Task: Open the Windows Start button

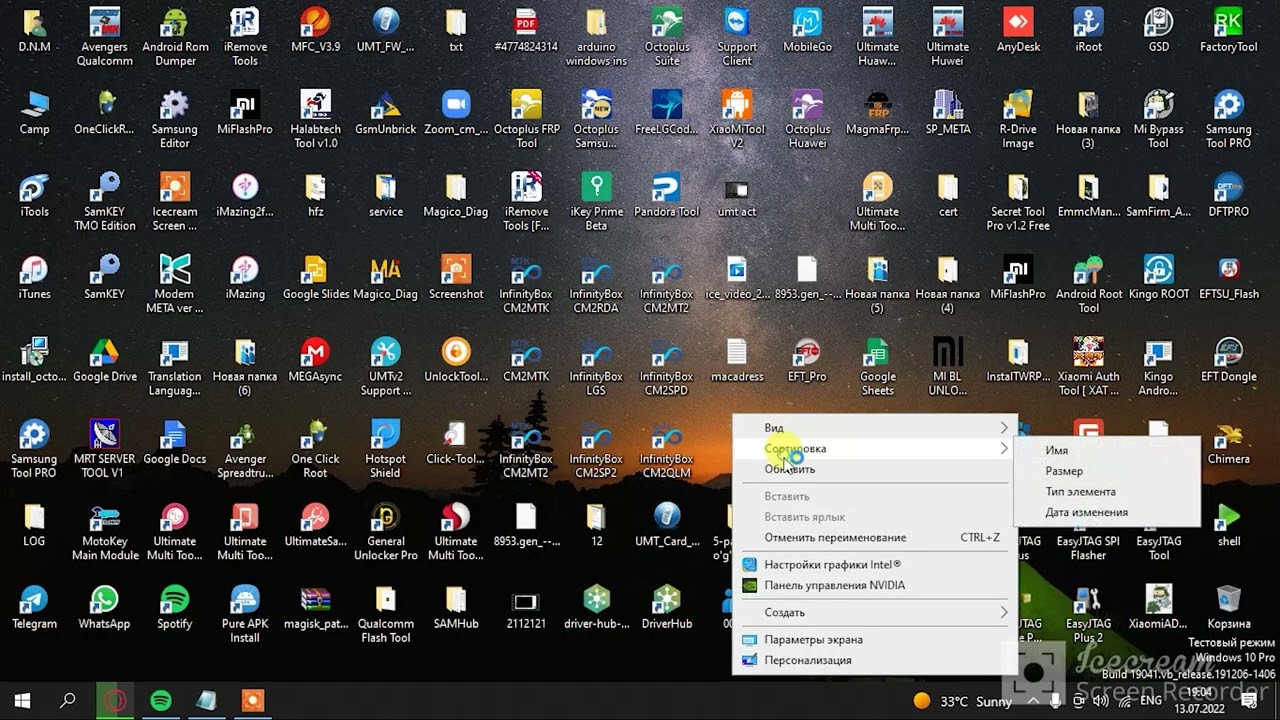Action: pos(22,701)
